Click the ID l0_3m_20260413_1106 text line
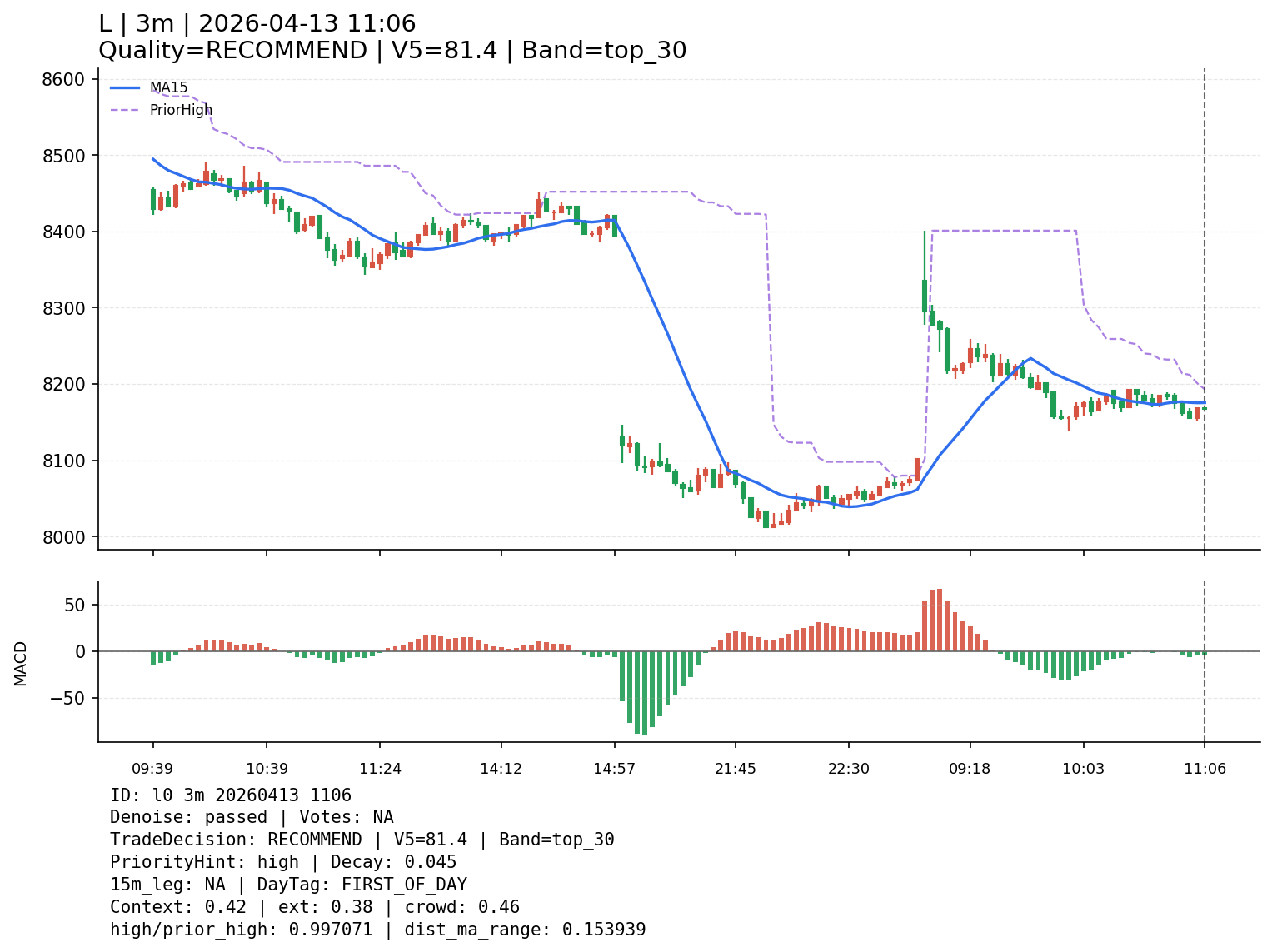This screenshot has height=952, width=1272. coord(230,795)
